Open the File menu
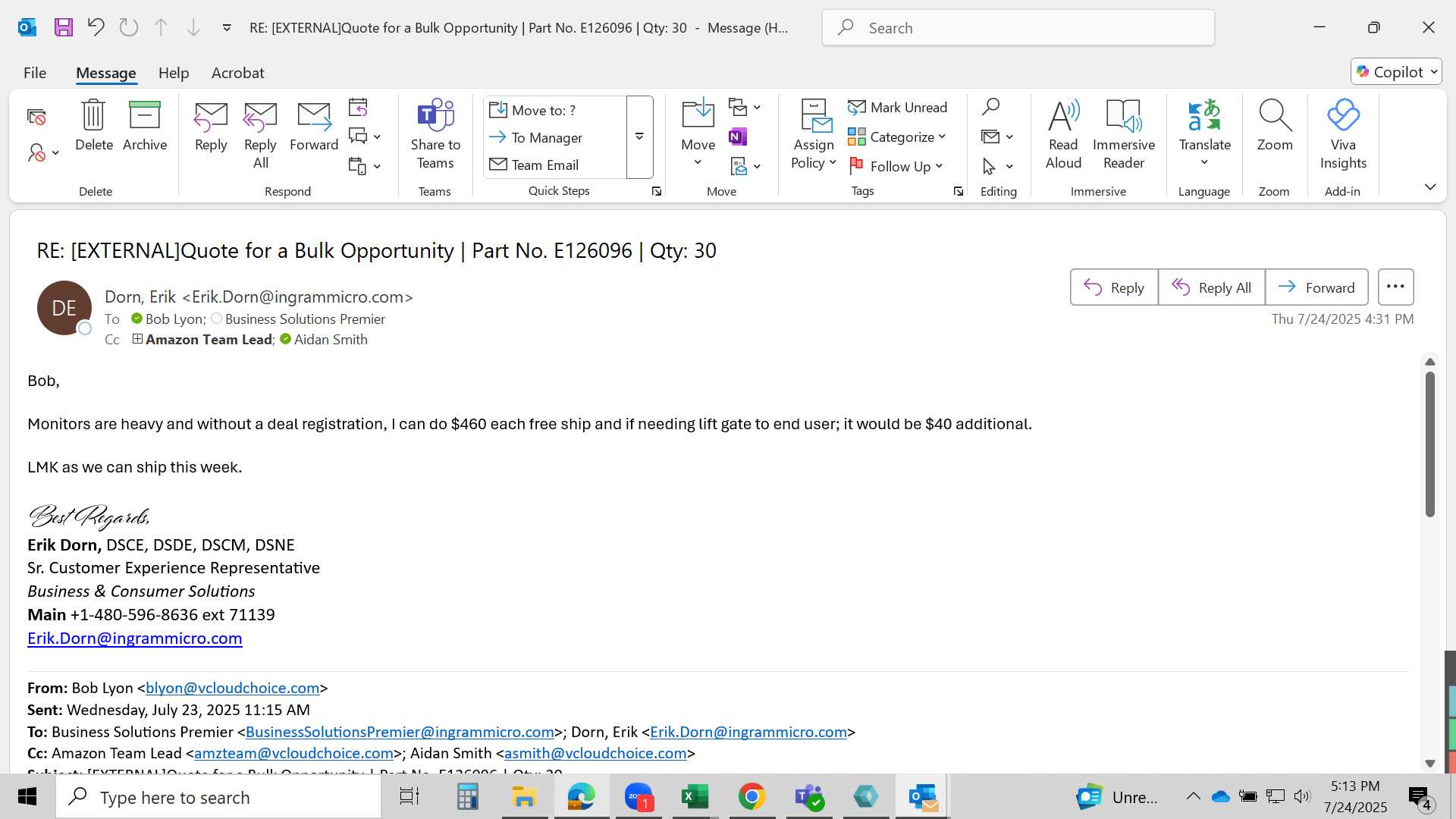The height and width of the screenshot is (819, 1456). (x=35, y=73)
